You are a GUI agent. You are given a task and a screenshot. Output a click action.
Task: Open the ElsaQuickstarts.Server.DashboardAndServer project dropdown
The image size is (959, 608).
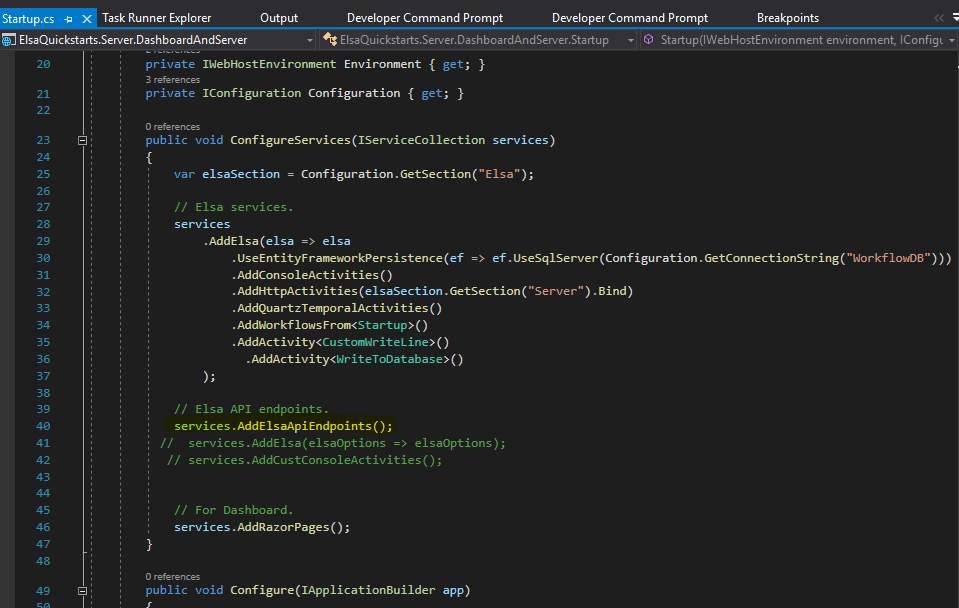click(311, 41)
